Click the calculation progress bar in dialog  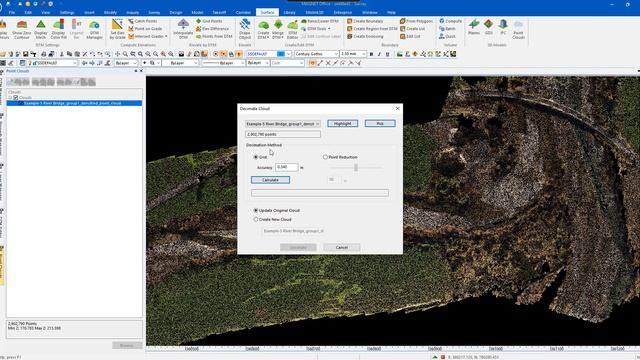[x=320, y=193]
